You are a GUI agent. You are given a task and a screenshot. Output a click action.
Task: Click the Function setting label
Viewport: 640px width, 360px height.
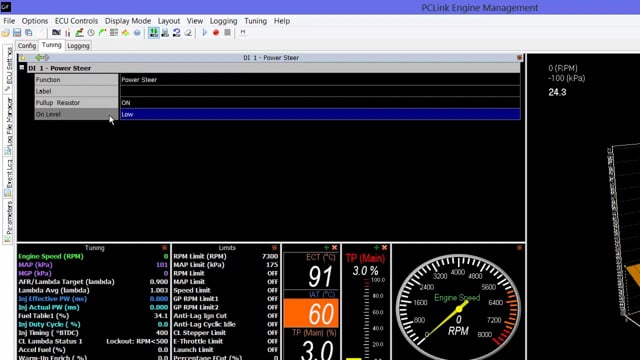[x=76, y=80]
